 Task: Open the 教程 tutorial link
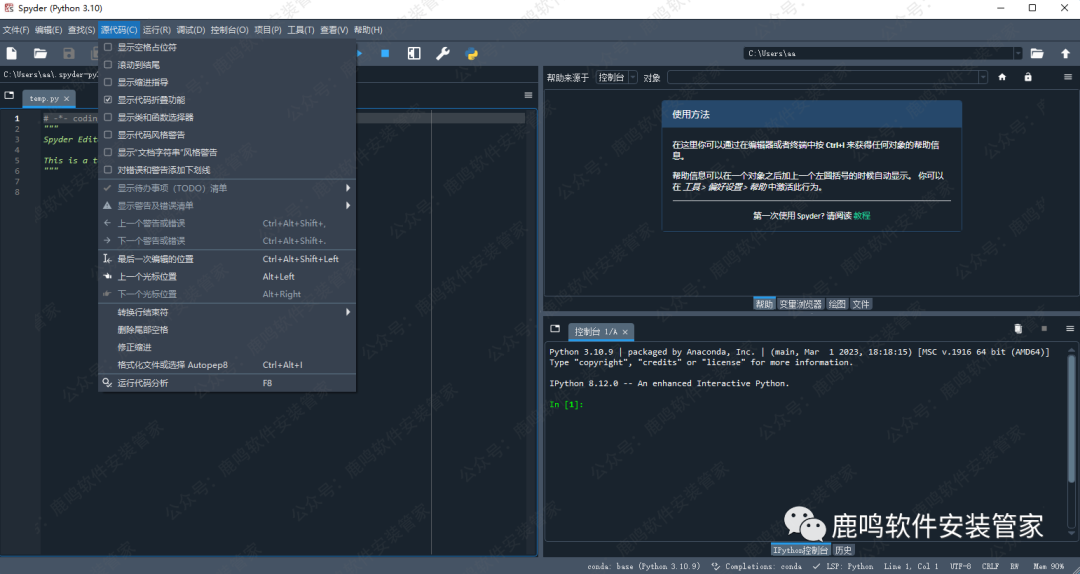(861, 216)
